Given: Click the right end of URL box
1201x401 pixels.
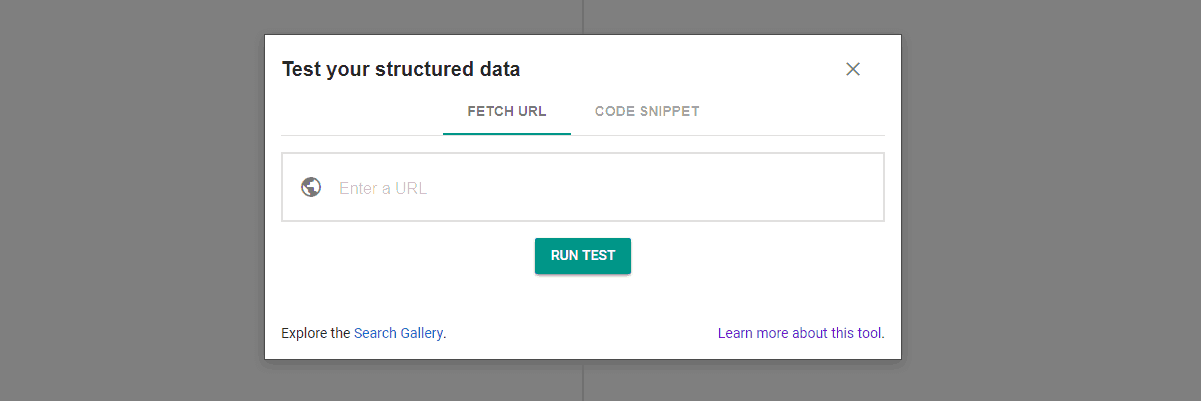Looking at the screenshot, I should coord(860,188).
